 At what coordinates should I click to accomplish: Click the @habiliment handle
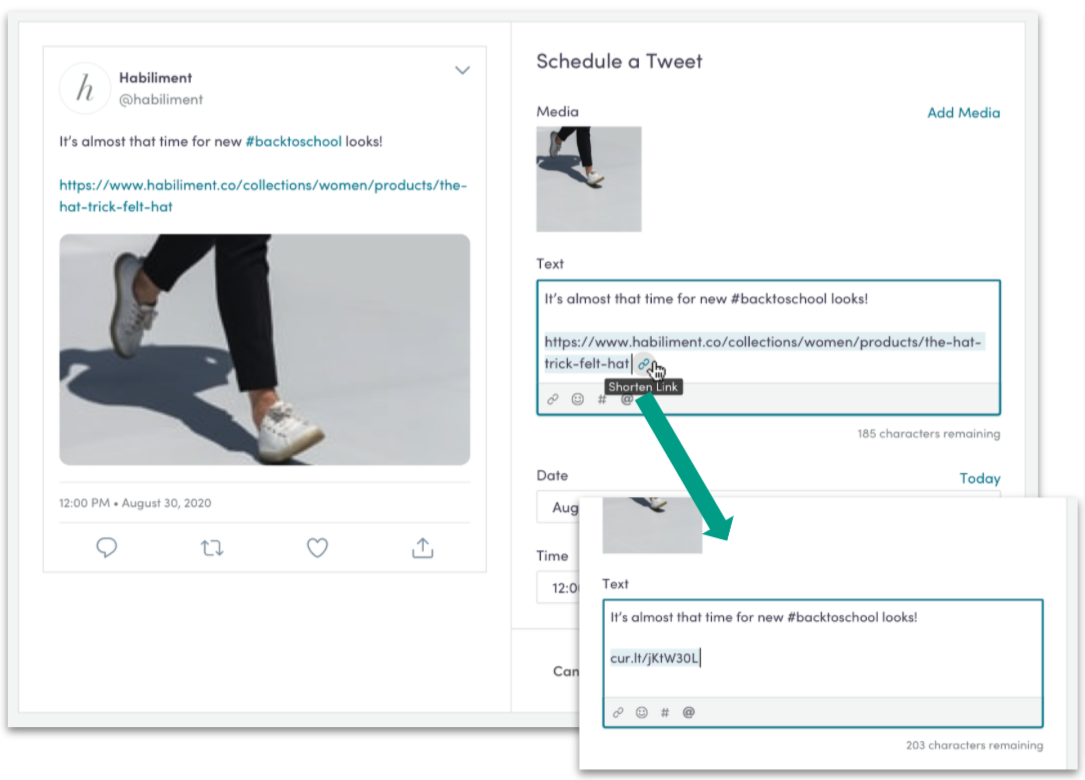[x=161, y=100]
